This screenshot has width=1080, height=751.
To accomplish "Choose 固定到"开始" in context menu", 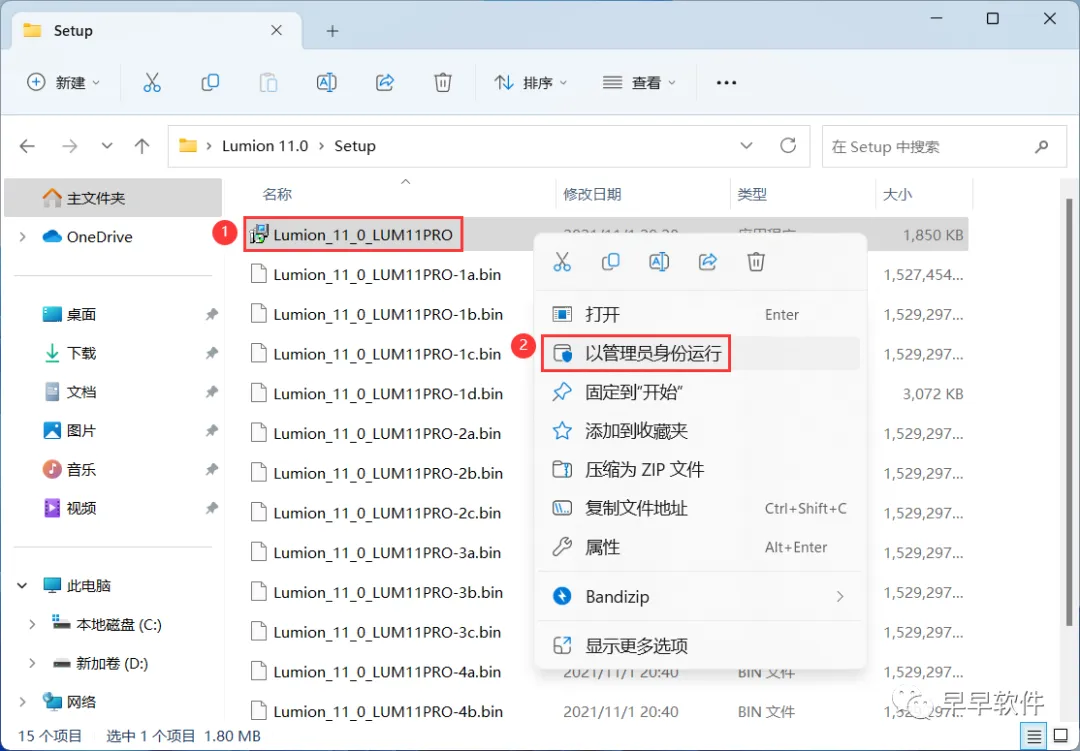I will (x=700, y=392).
